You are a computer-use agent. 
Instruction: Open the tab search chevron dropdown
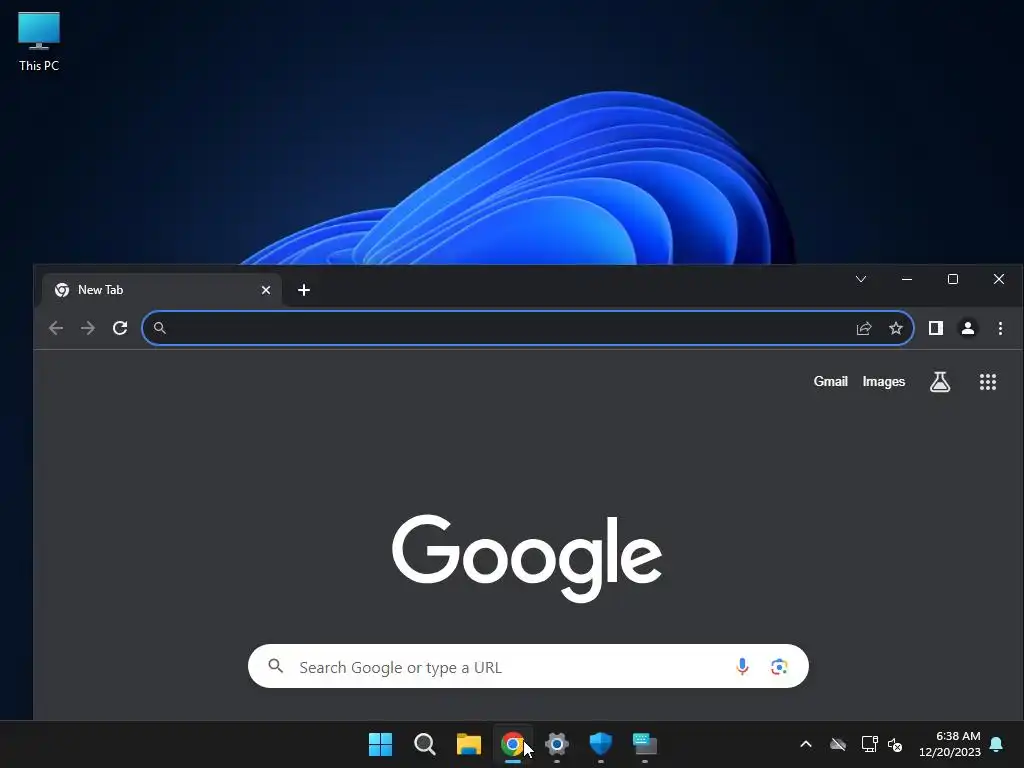(x=861, y=280)
